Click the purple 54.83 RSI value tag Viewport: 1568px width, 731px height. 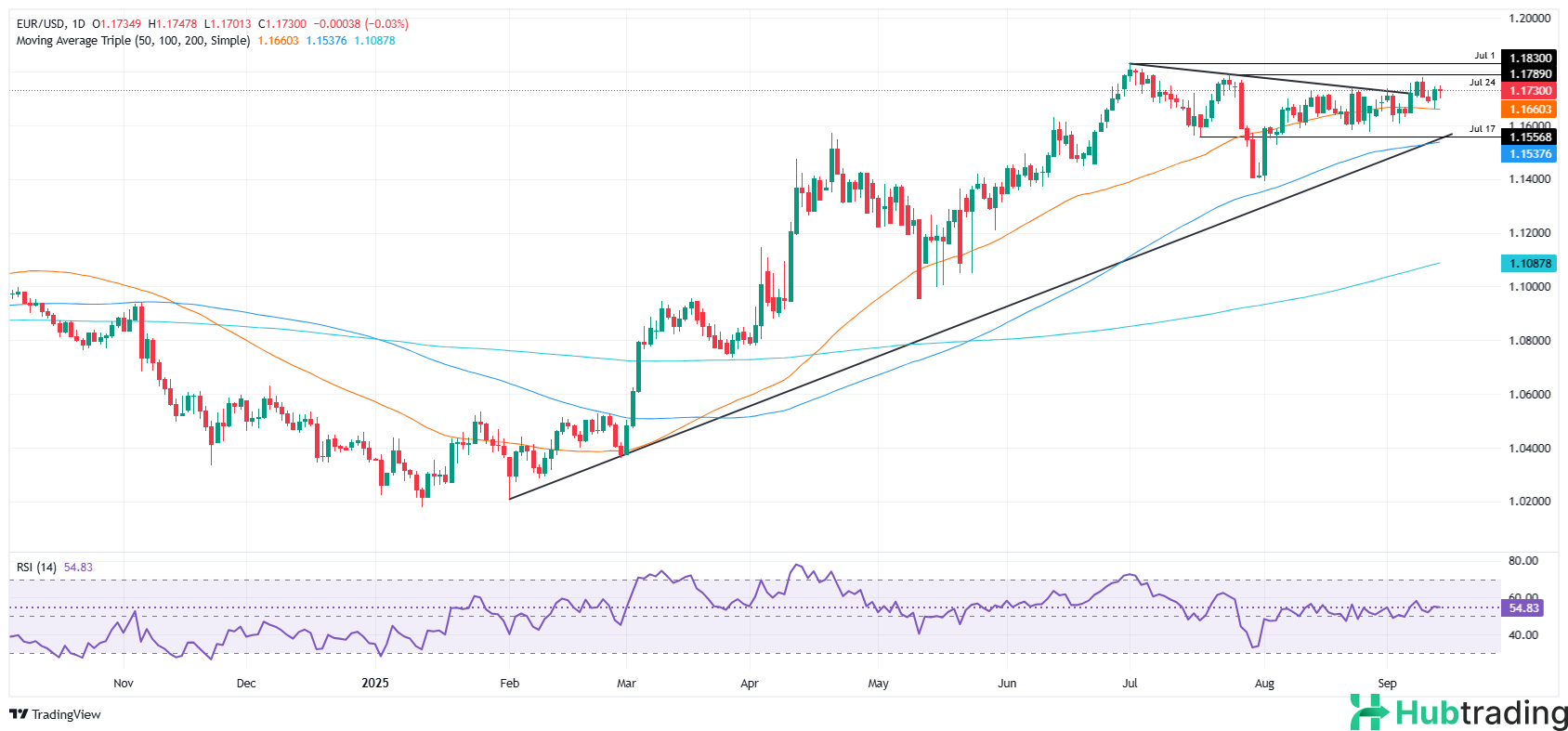tap(1522, 608)
